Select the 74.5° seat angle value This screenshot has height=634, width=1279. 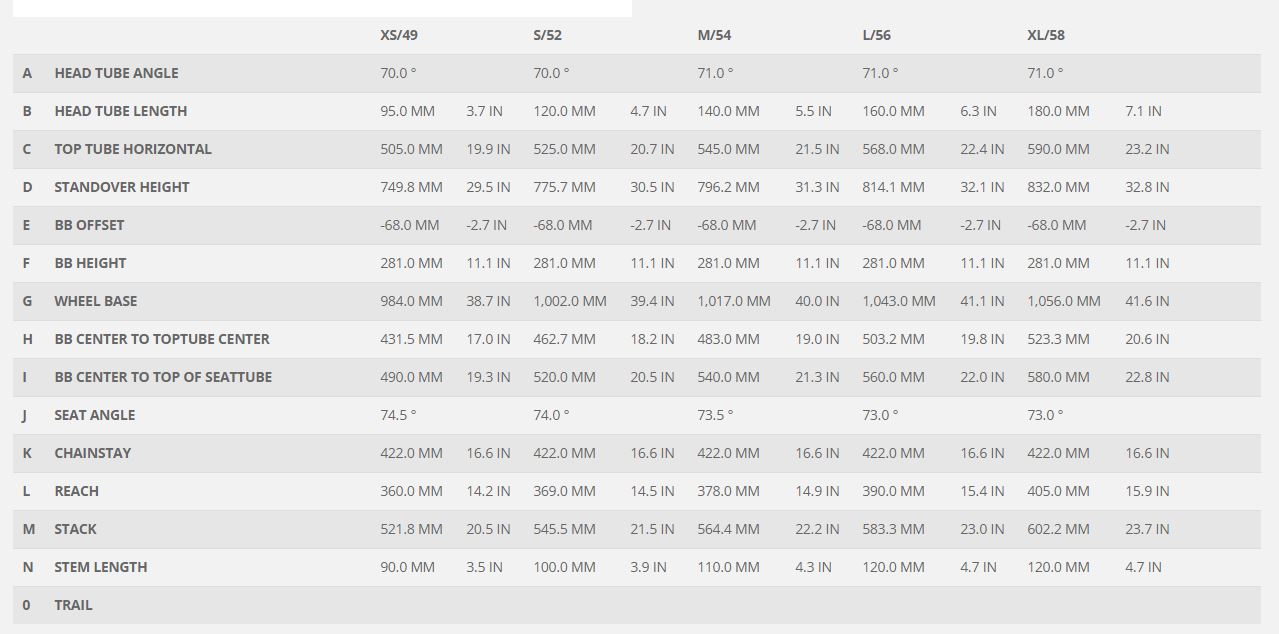point(398,415)
